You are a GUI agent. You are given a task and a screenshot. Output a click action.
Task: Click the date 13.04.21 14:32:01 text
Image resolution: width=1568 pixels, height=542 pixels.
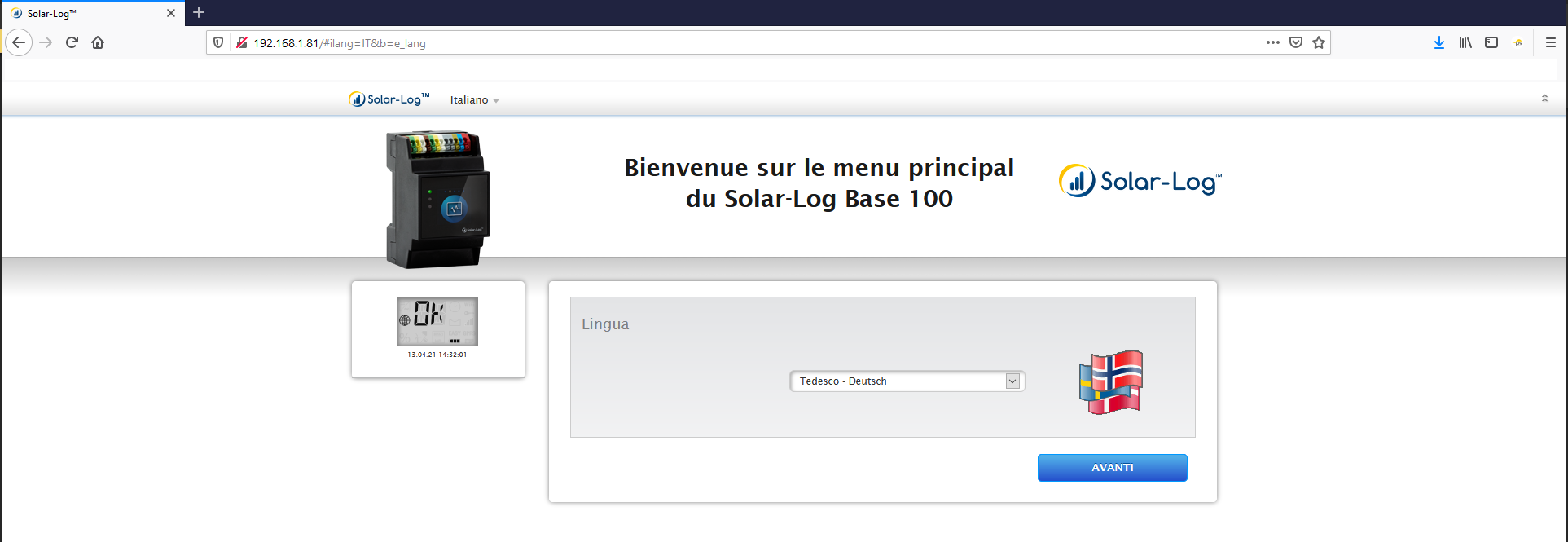437,355
